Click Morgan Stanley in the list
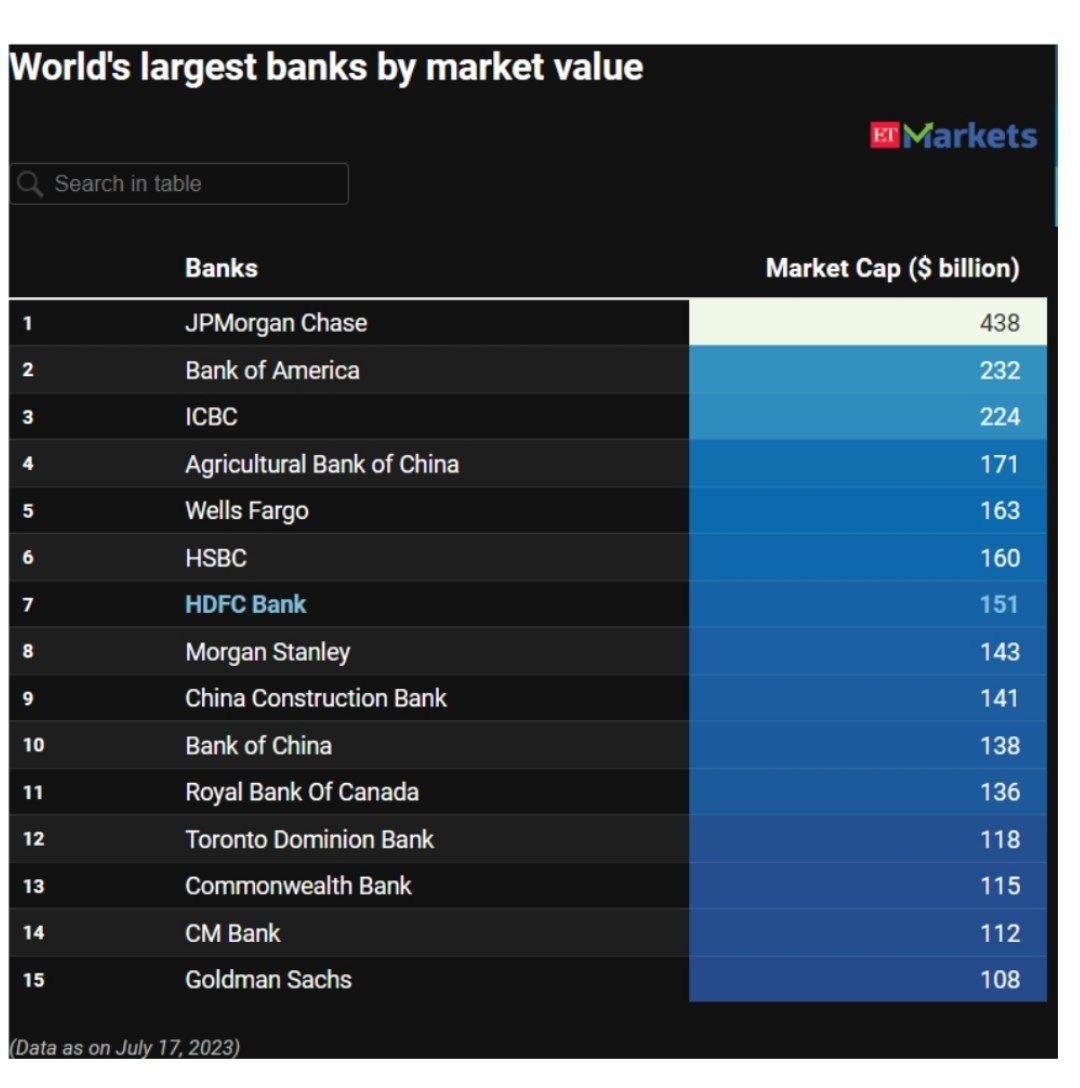Image resolution: width=1080 pixels, height=1088 pixels. click(268, 652)
